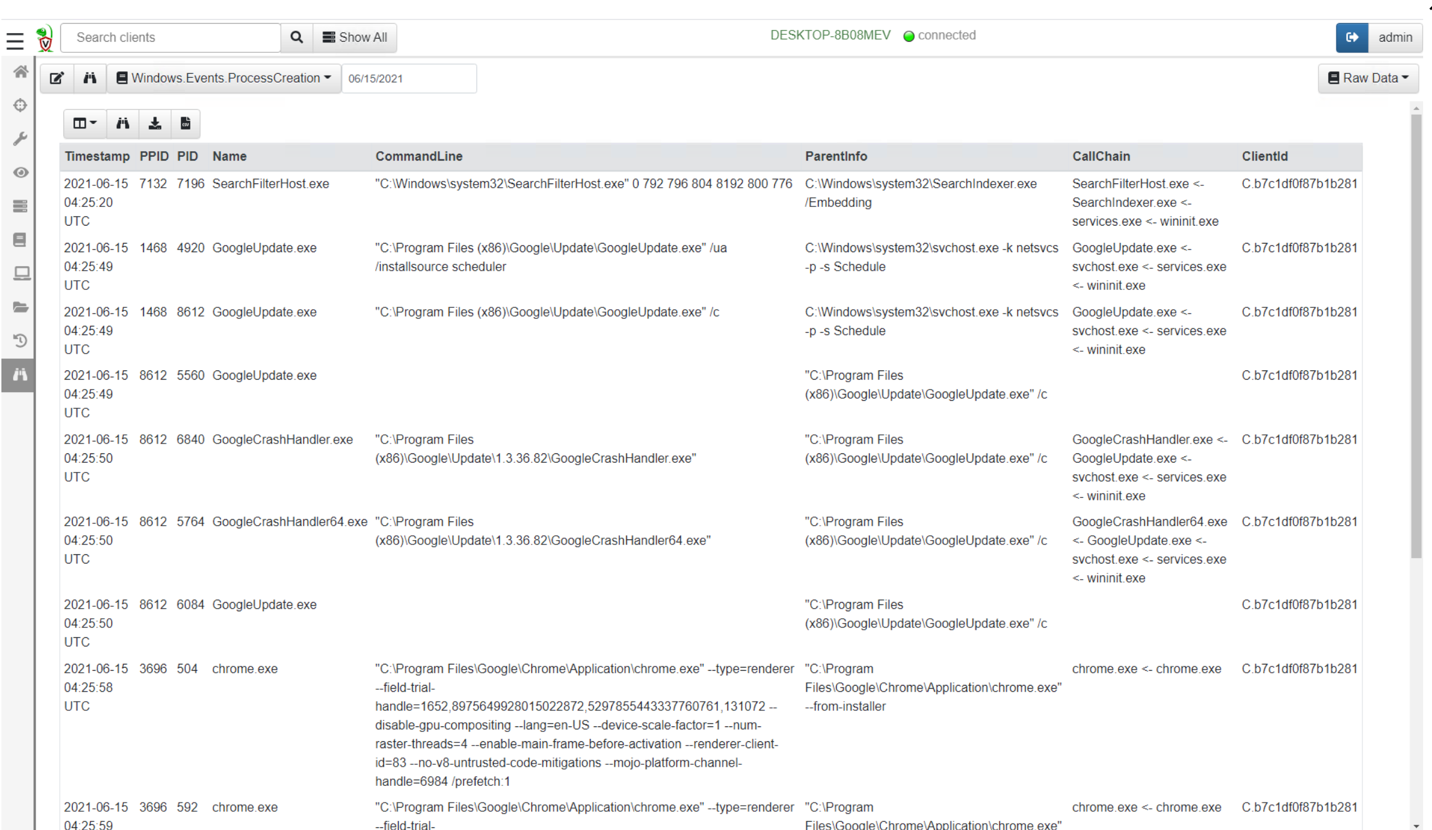Export results using the CSV file icon
Screen dimensions: 1432x830
point(185,123)
